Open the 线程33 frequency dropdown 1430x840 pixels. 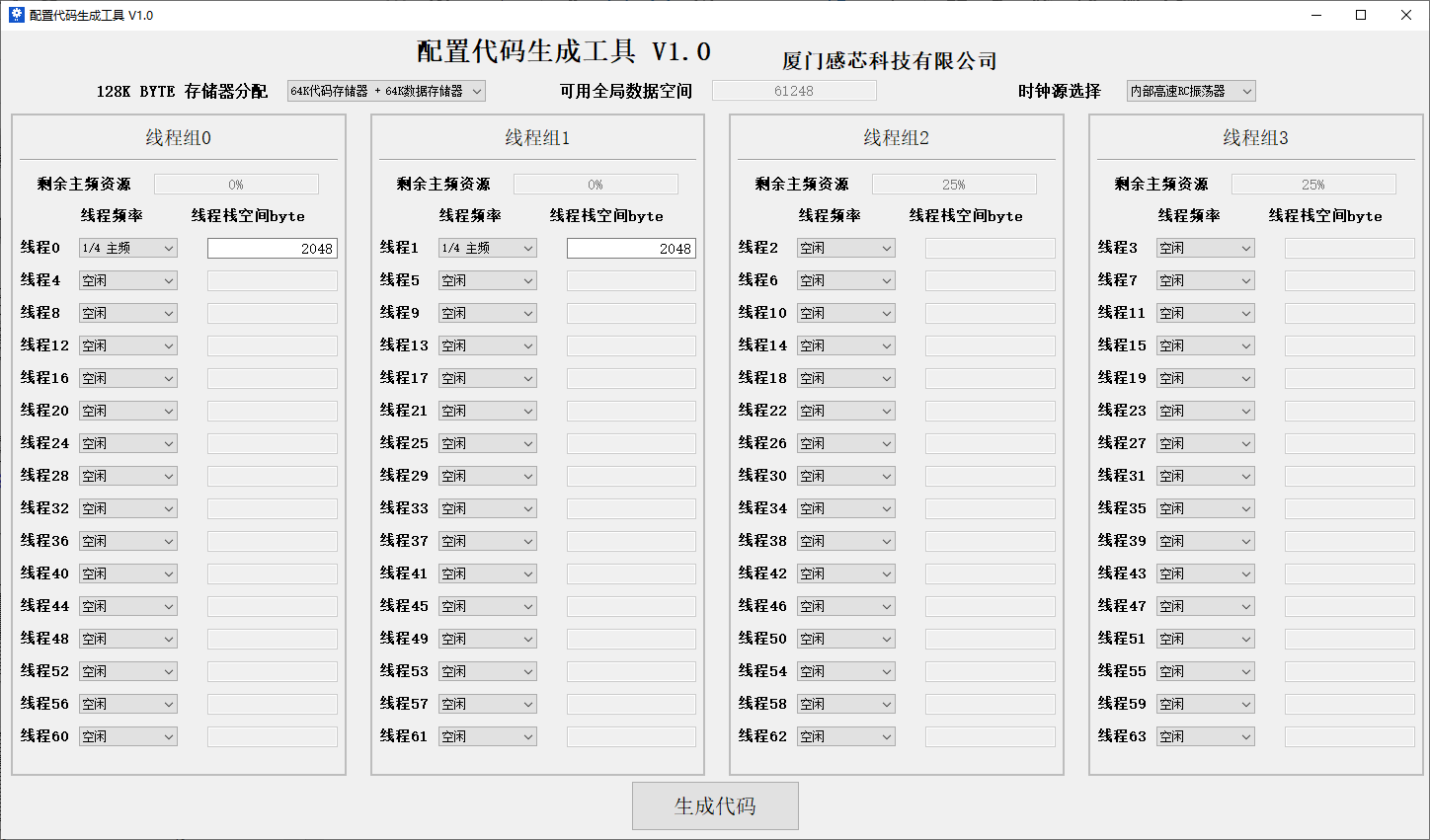(488, 508)
